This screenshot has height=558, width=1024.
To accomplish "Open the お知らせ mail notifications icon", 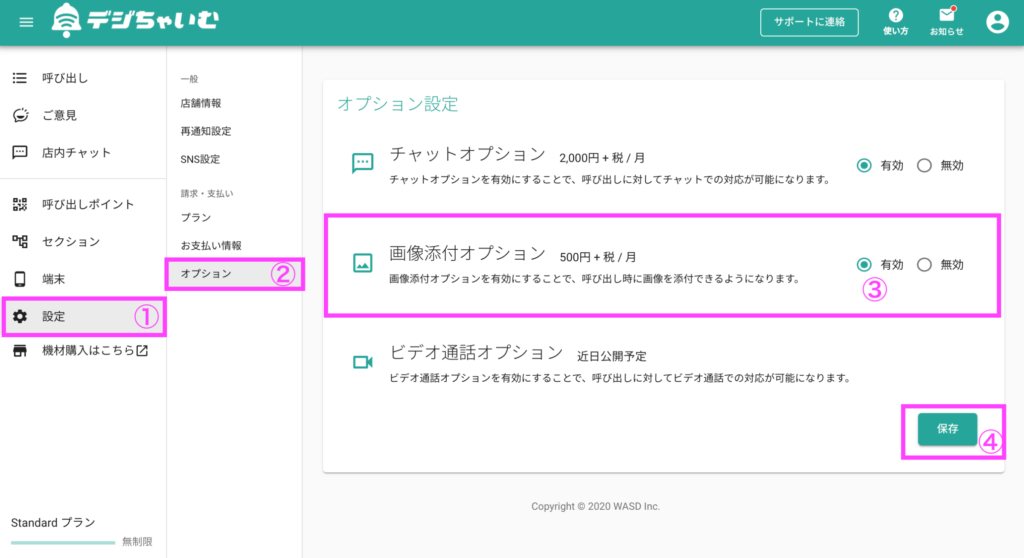I will [947, 14].
